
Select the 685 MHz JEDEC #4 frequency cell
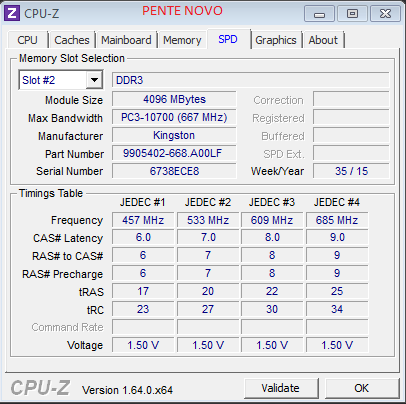337,220
